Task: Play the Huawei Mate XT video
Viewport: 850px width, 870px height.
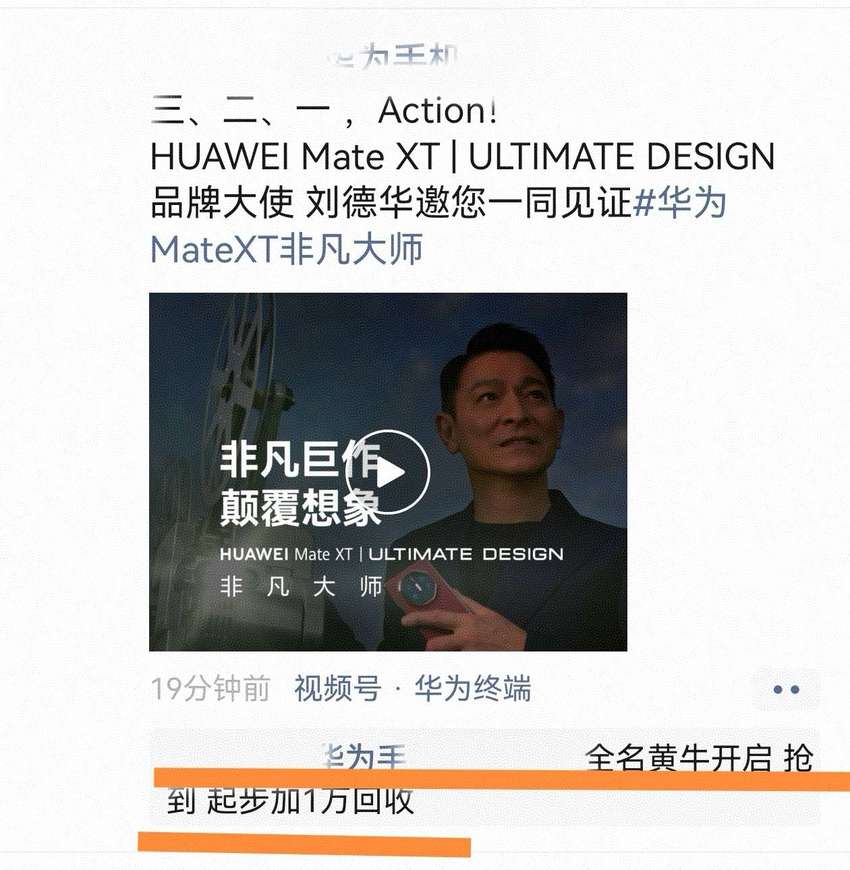Action: point(388,472)
